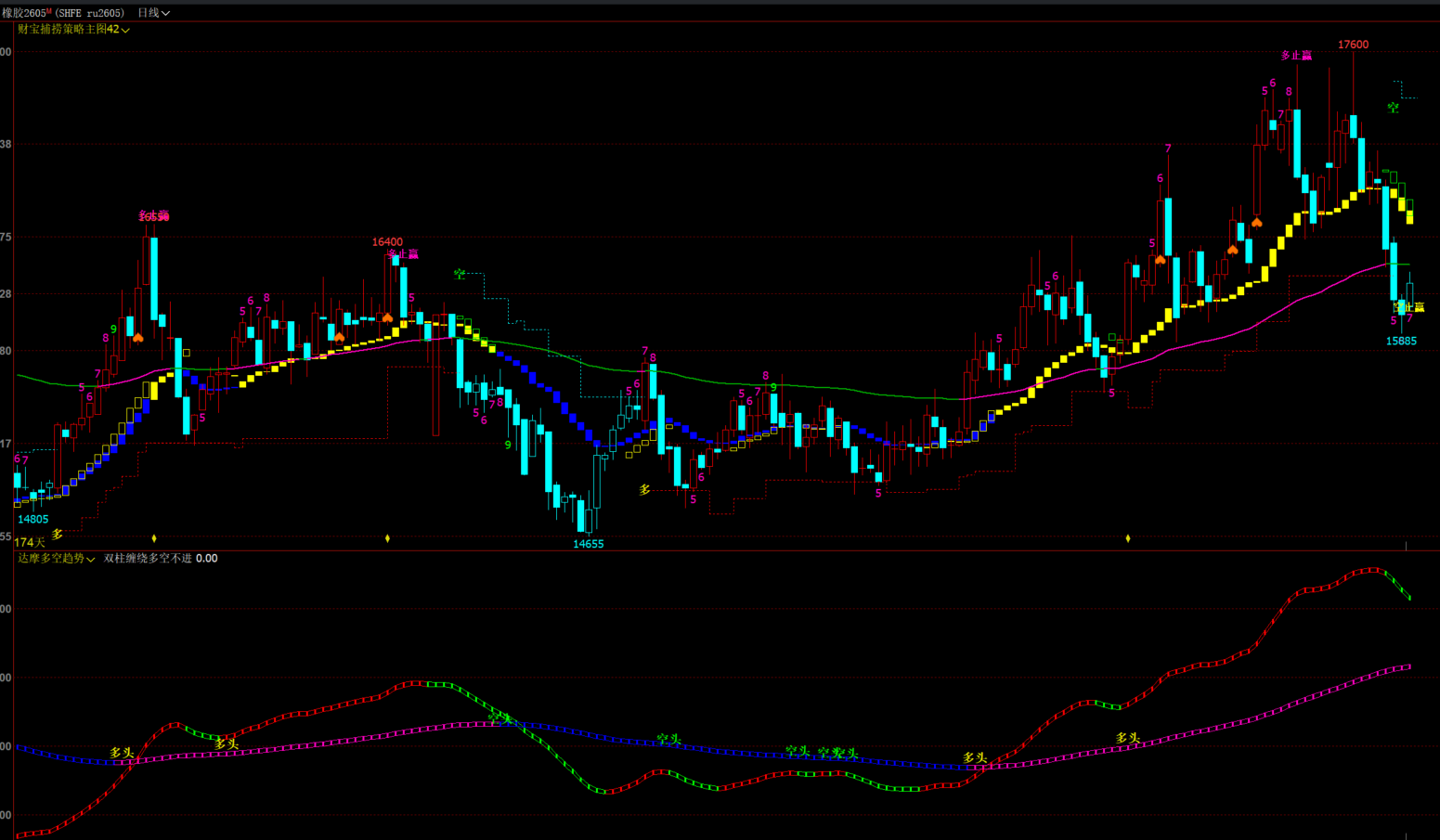Select the 14655 low price label
This screenshot has width=1440, height=840.
[x=588, y=544]
